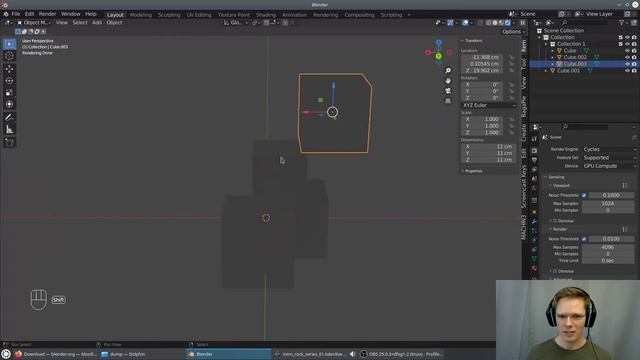Click the blue Z axis gizmo ball
The image size is (640, 360).
click(x=438, y=42)
